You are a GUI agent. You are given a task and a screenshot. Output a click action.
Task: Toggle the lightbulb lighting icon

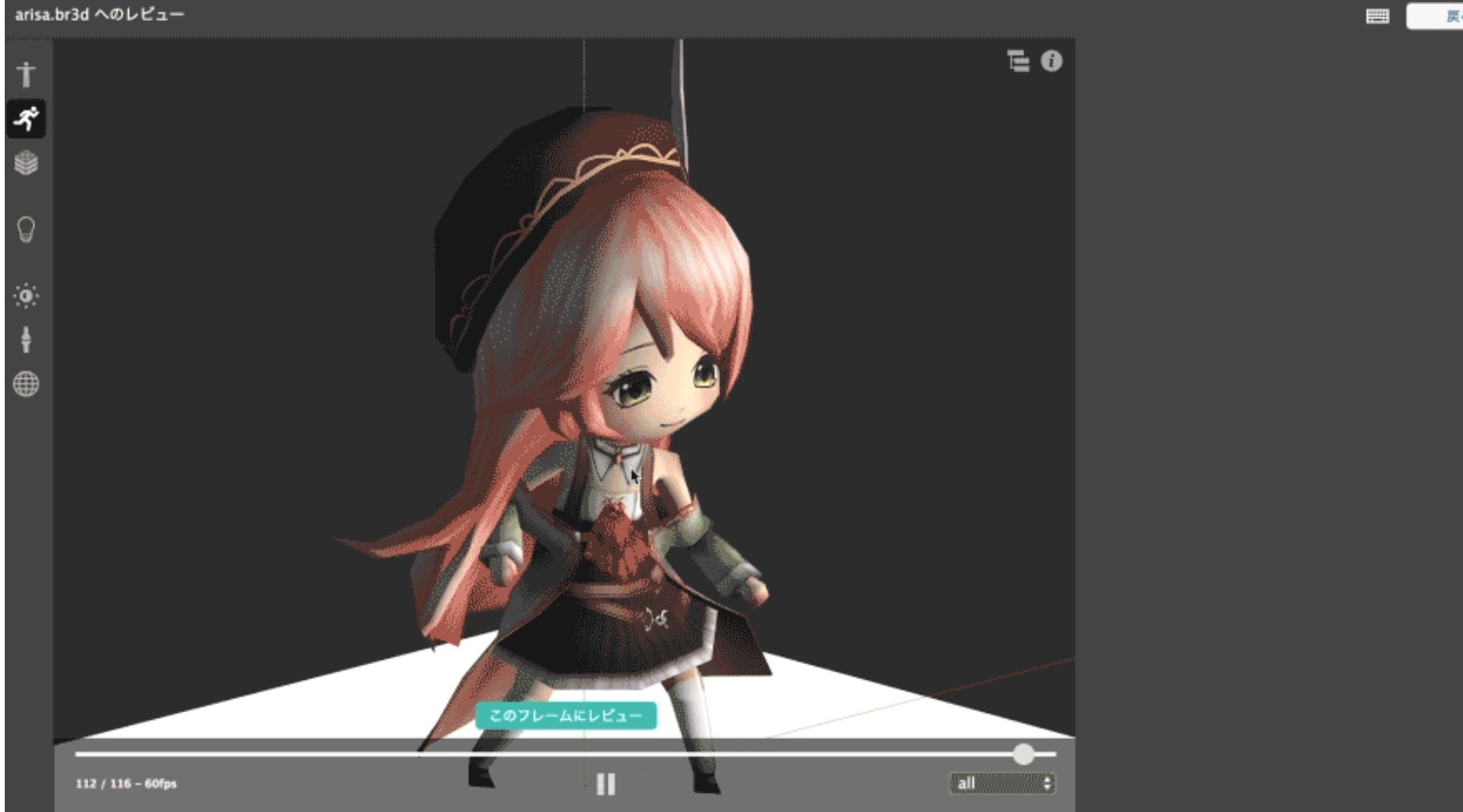(27, 230)
